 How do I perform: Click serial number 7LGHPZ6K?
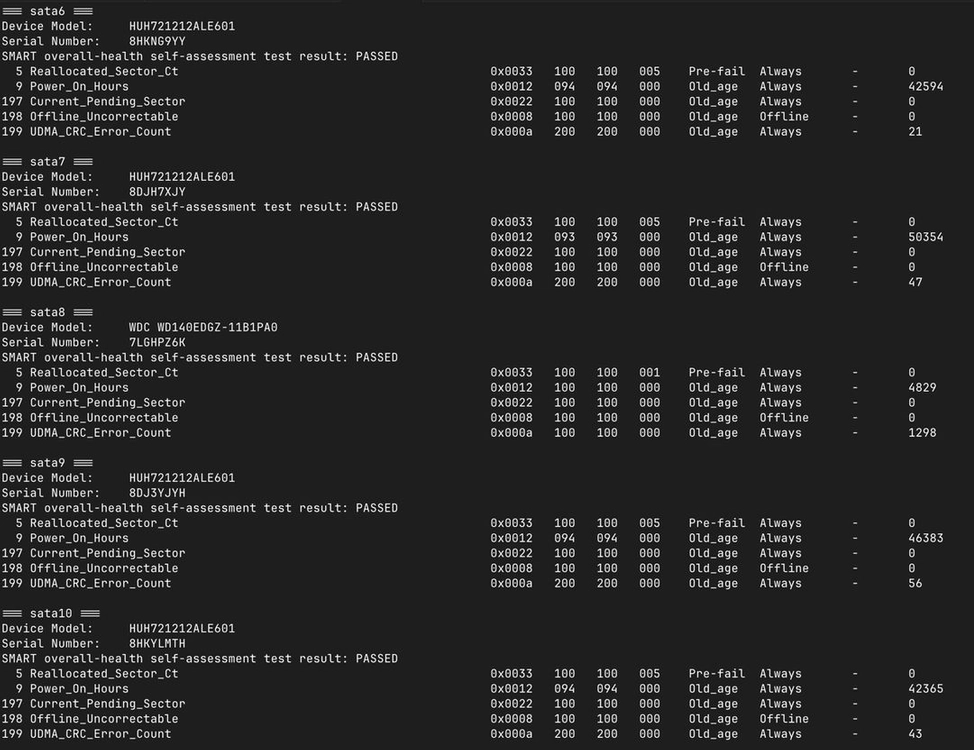(157, 342)
